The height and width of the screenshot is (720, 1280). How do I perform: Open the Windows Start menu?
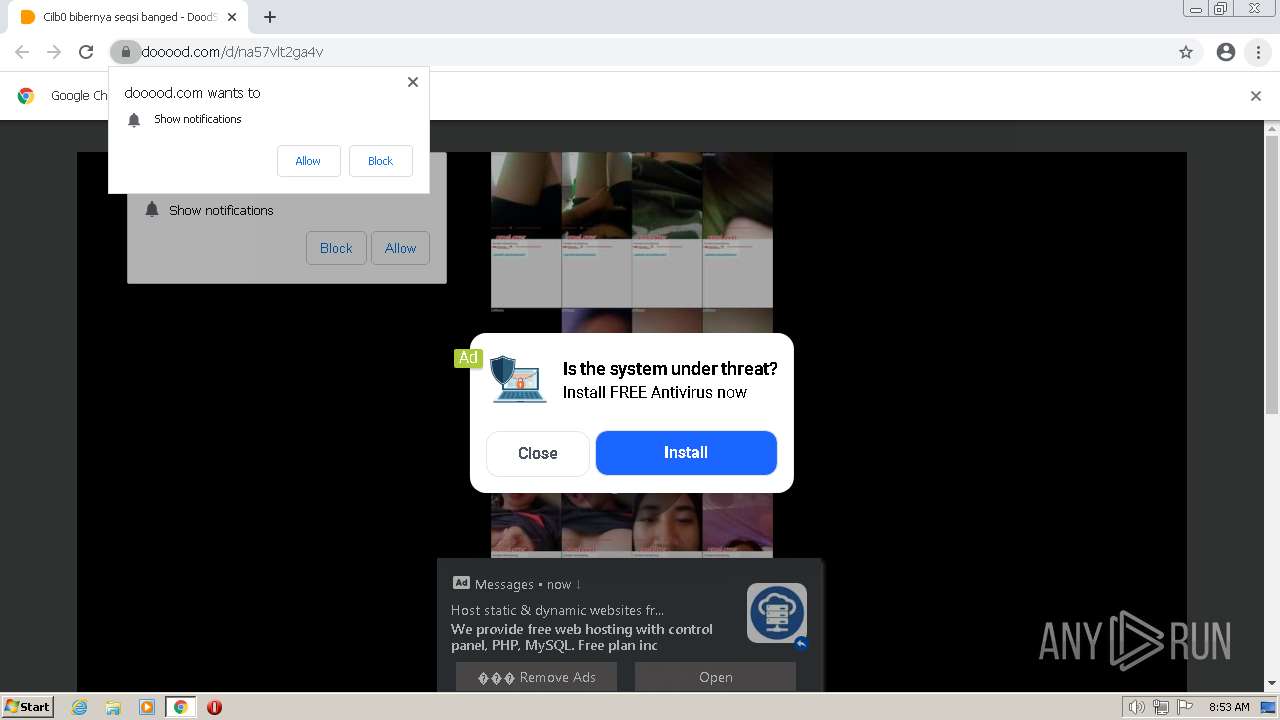click(28, 706)
